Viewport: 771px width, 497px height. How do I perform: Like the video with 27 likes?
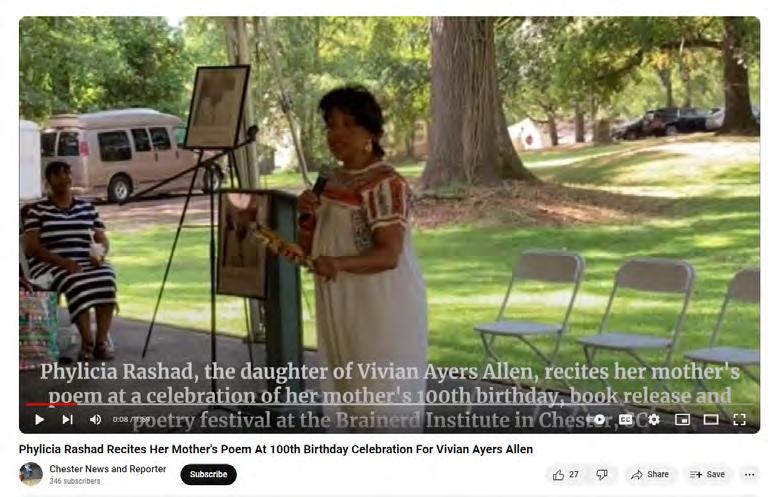pyautogui.click(x=566, y=474)
